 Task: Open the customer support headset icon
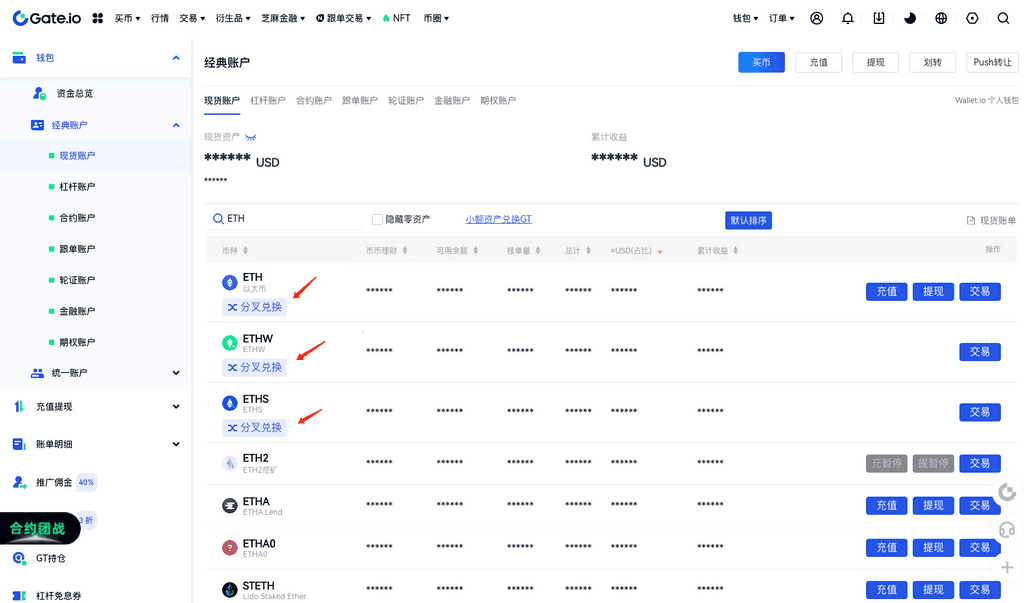click(1007, 529)
